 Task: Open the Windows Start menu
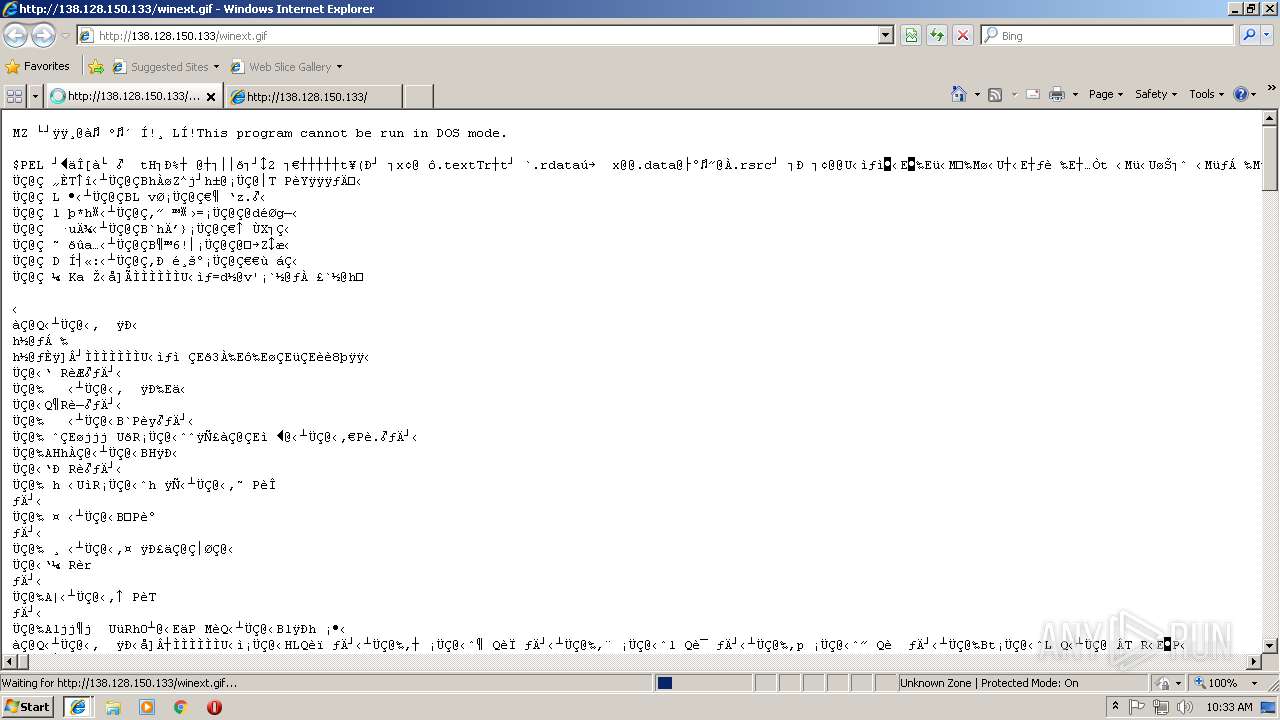(x=27, y=707)
